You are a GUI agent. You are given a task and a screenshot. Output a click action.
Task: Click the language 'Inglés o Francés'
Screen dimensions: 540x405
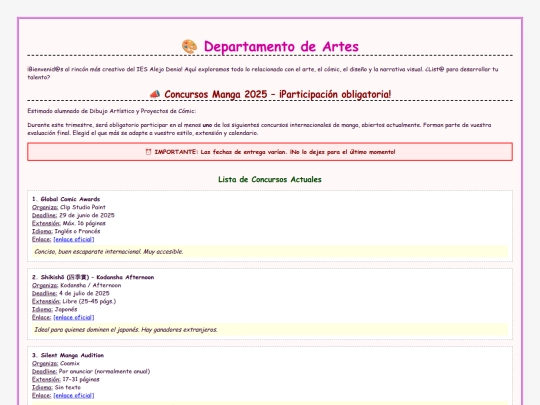[x=77, y=231]
